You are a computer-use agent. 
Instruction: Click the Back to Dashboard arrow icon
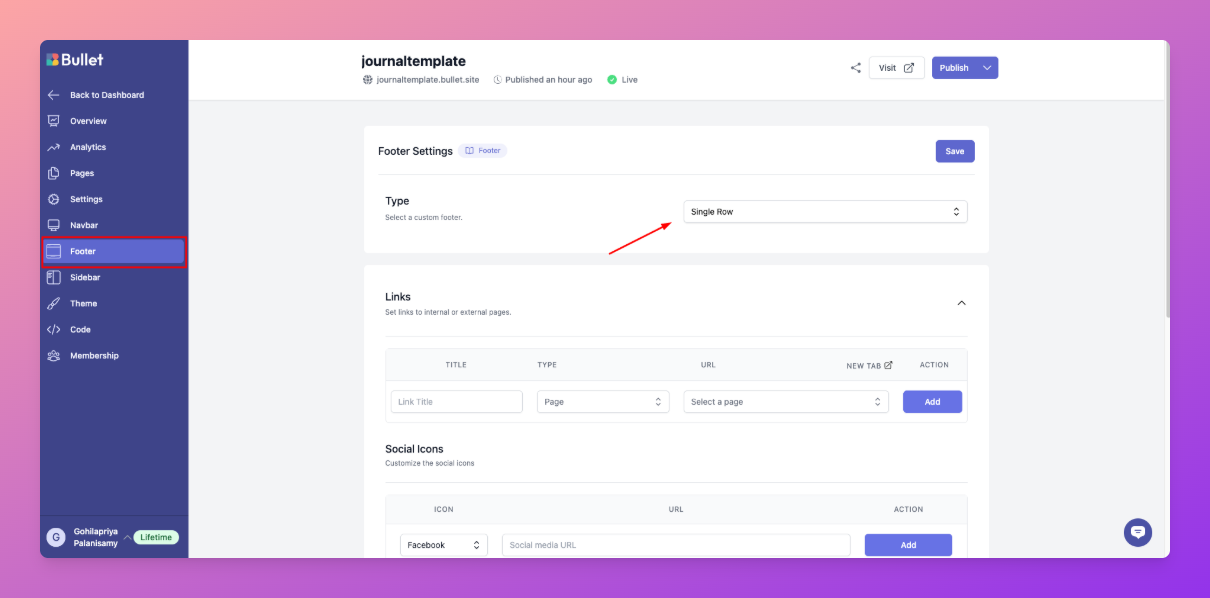coord(54,95)
